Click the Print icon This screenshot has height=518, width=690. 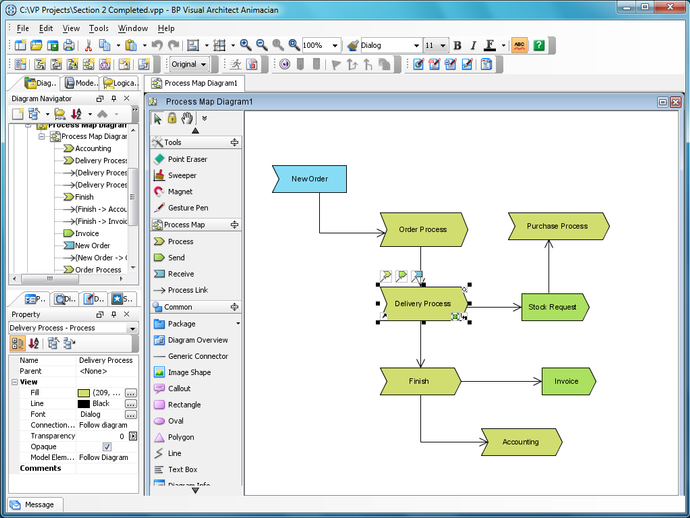[68, 45]
